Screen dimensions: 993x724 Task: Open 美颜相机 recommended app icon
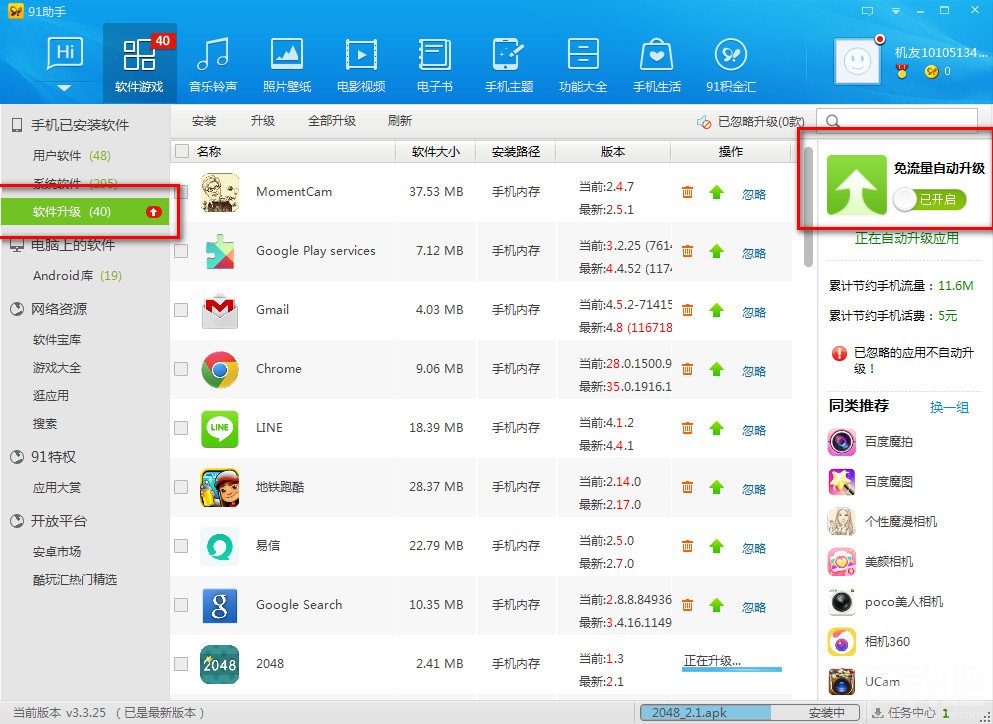(842, 561)
